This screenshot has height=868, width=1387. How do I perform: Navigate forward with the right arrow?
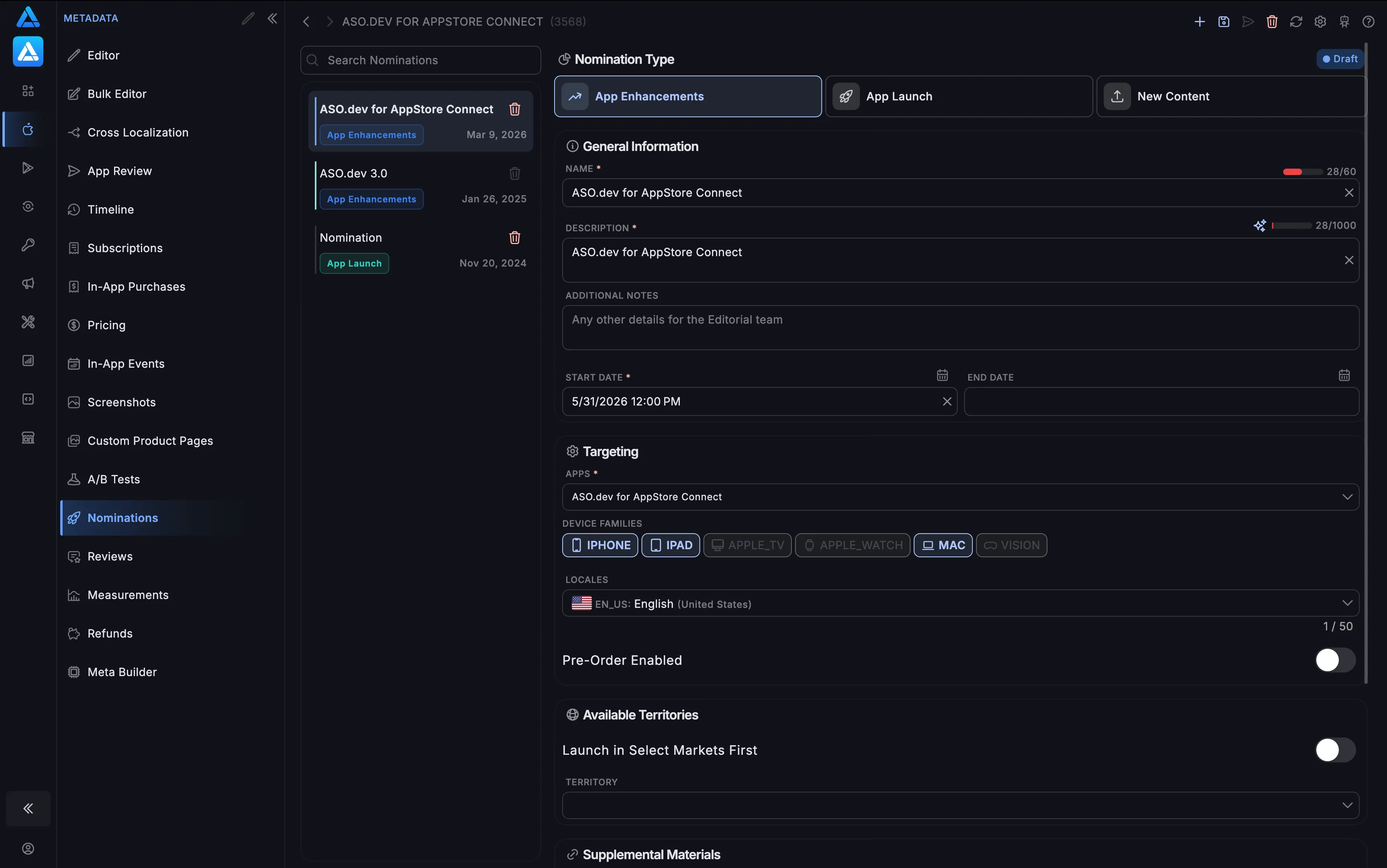(329, 22)
